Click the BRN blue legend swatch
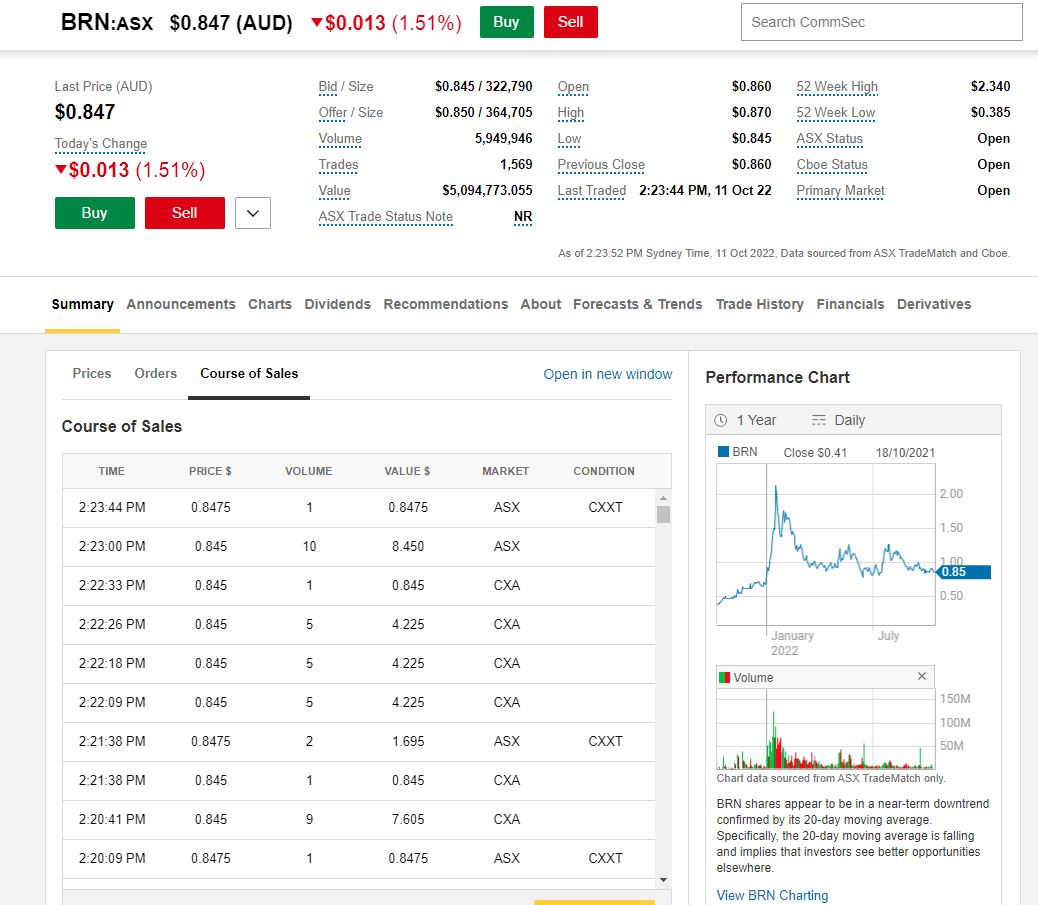 point(724,452)
